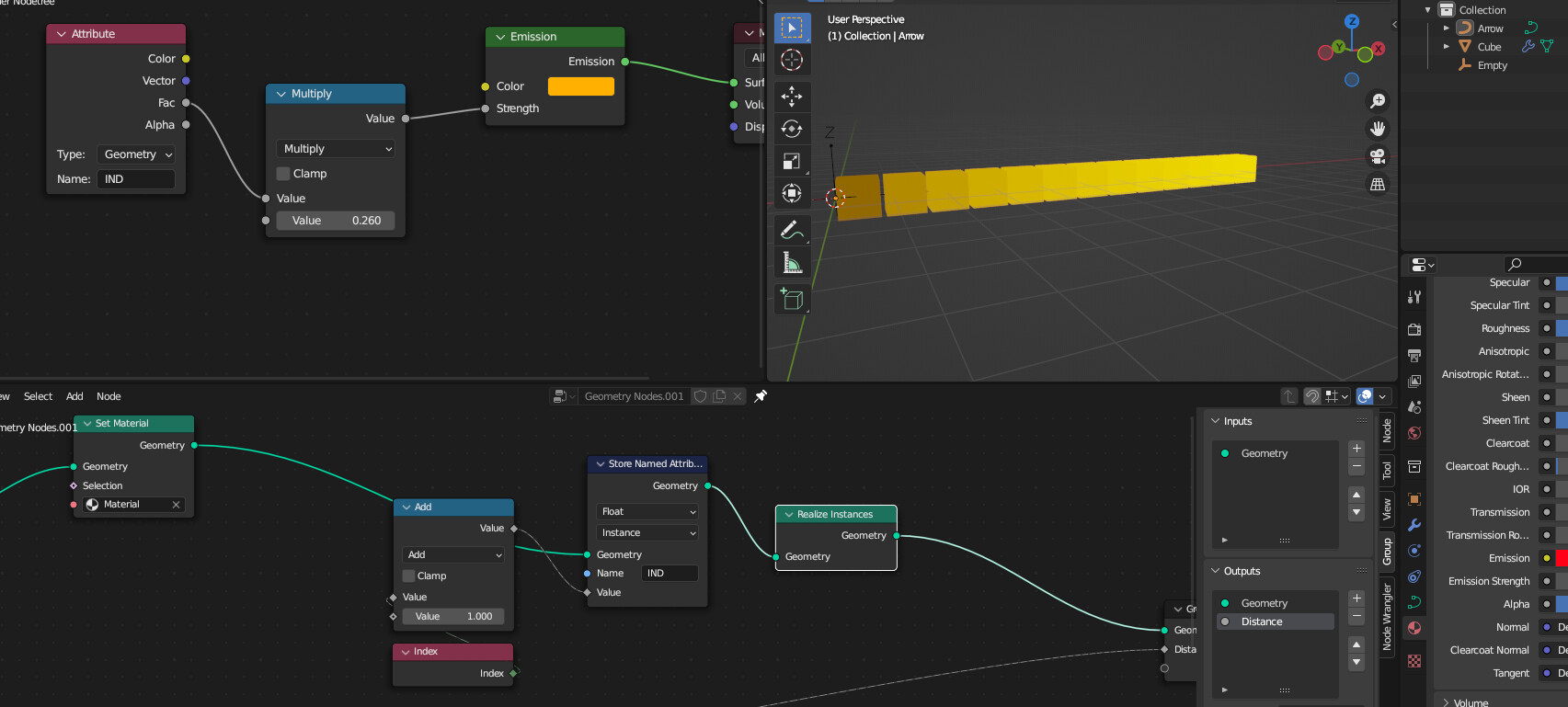Open the Tool properties tab (wrench and screwdriver)
Viewport: 1568px width, 707px height.
(x=1414, y=297)
